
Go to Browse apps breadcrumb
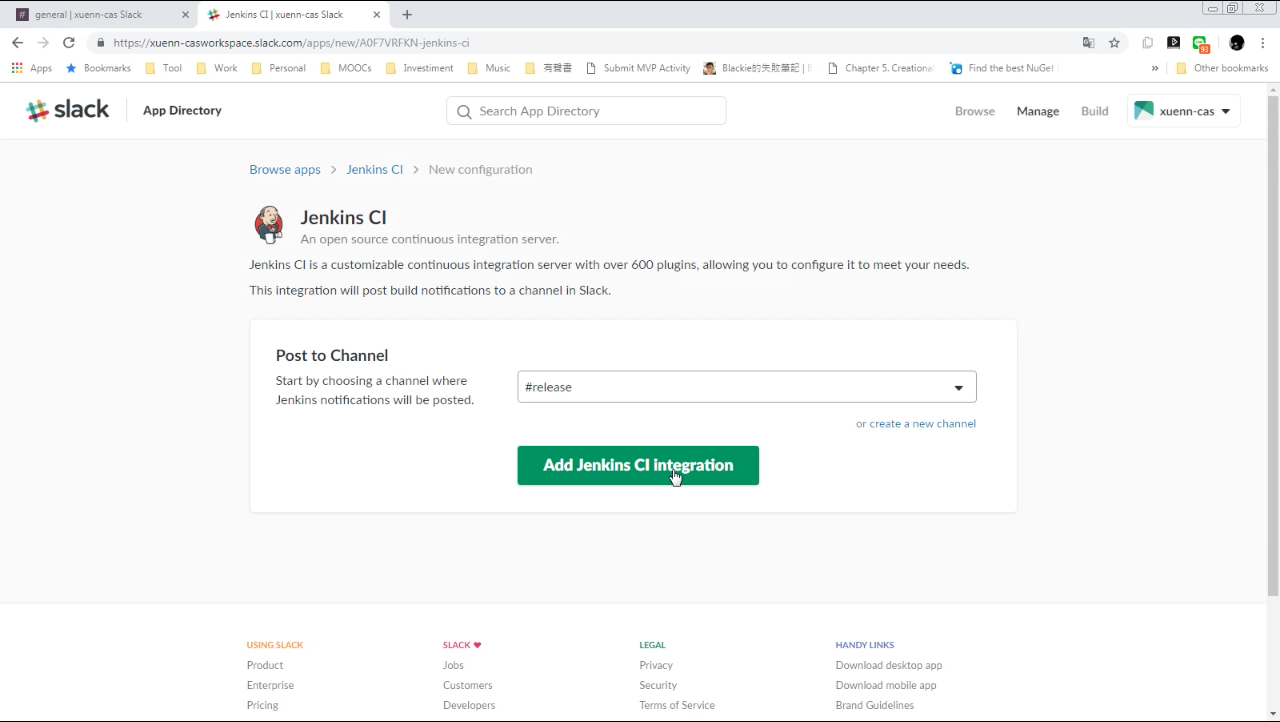(285, 170)
